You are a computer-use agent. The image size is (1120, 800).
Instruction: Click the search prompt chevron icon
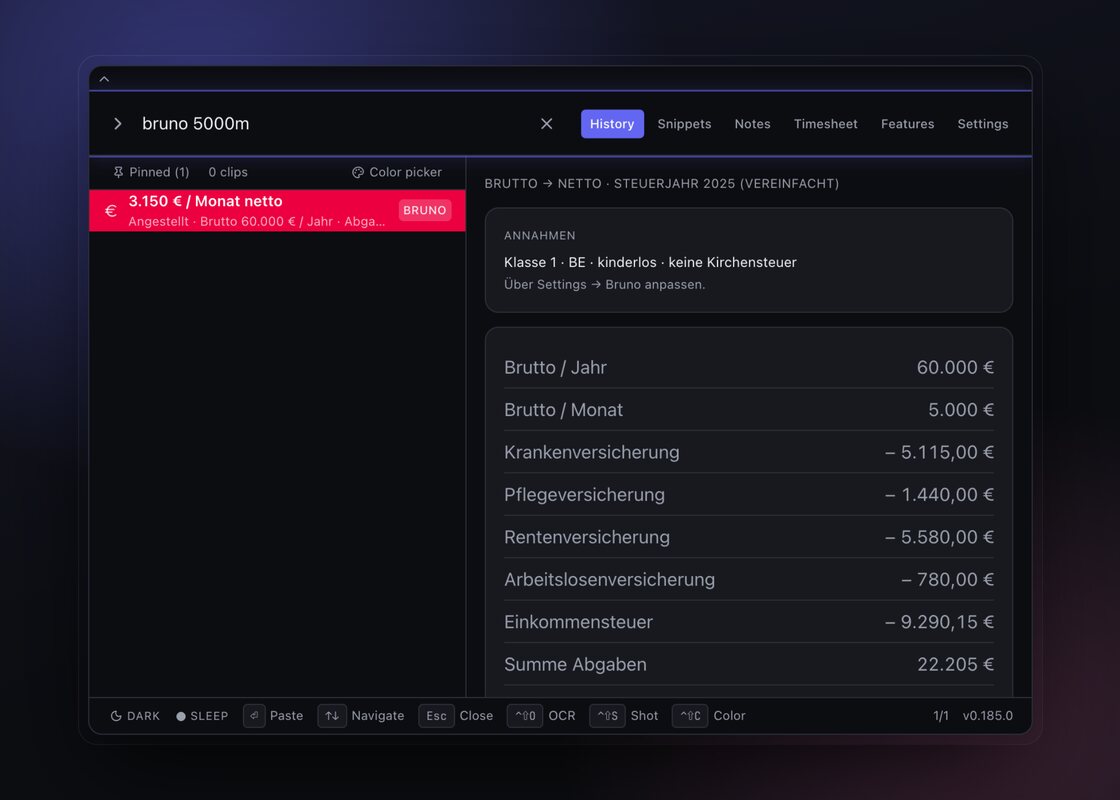[118, 124]
